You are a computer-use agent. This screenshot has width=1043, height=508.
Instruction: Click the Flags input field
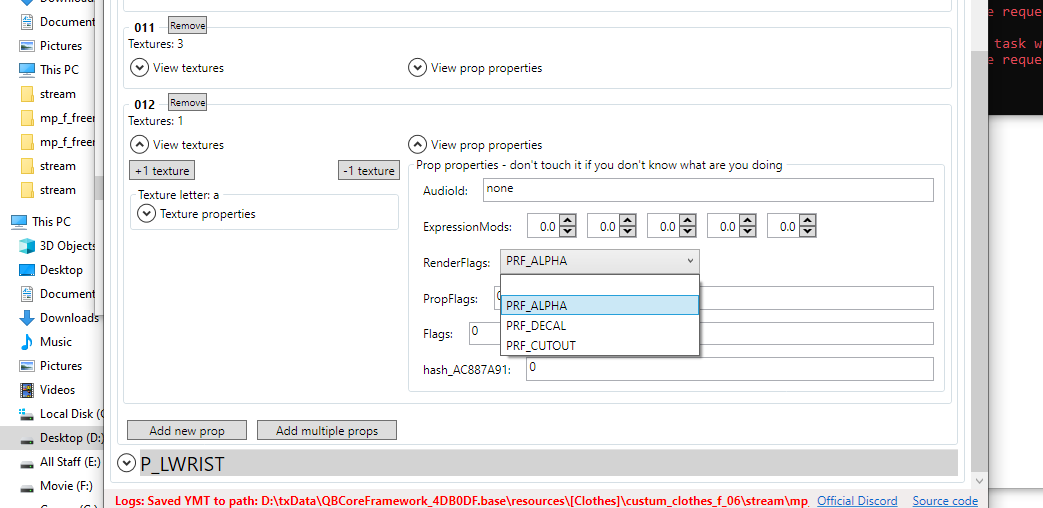pos(817,334)
